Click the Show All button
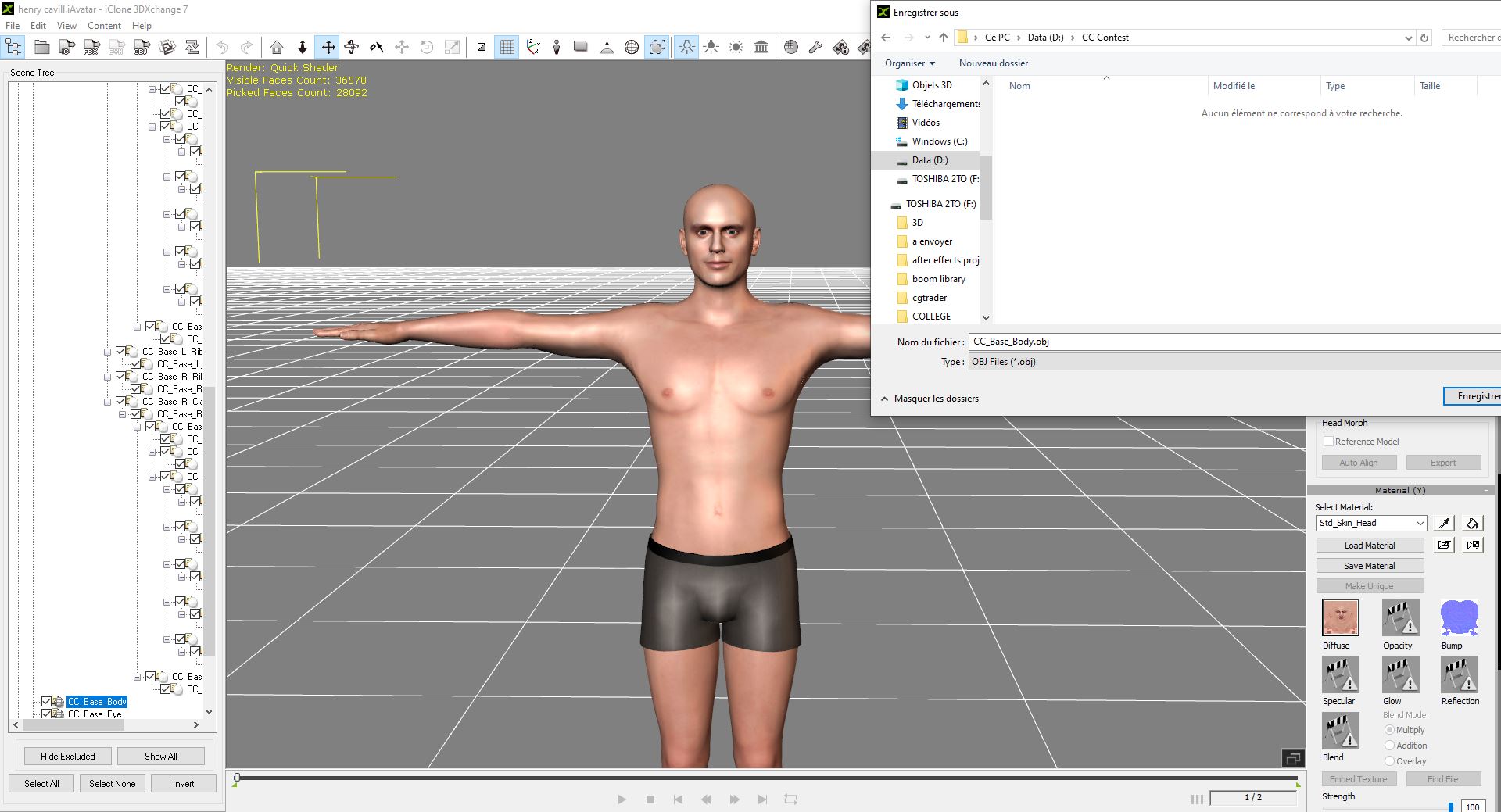Viewport: 1501px width, 812px height. click(x=161, y=757)
